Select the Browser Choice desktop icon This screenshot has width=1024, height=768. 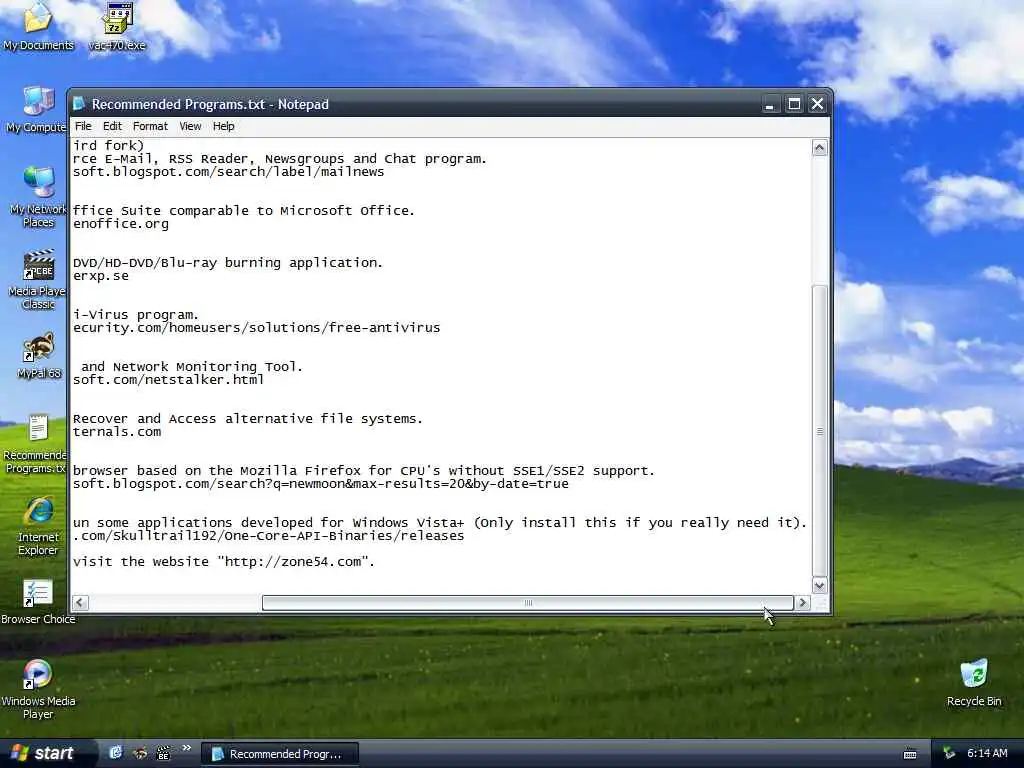click(38, 602)
